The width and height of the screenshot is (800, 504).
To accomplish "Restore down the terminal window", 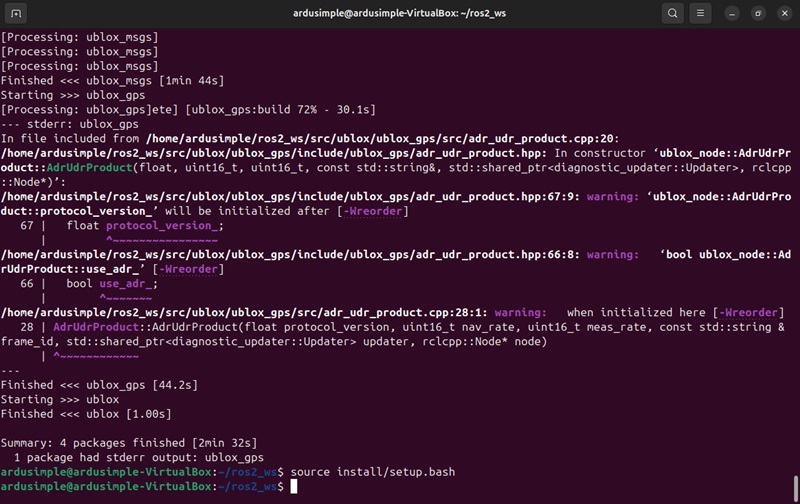I will [x=758, y=13].
